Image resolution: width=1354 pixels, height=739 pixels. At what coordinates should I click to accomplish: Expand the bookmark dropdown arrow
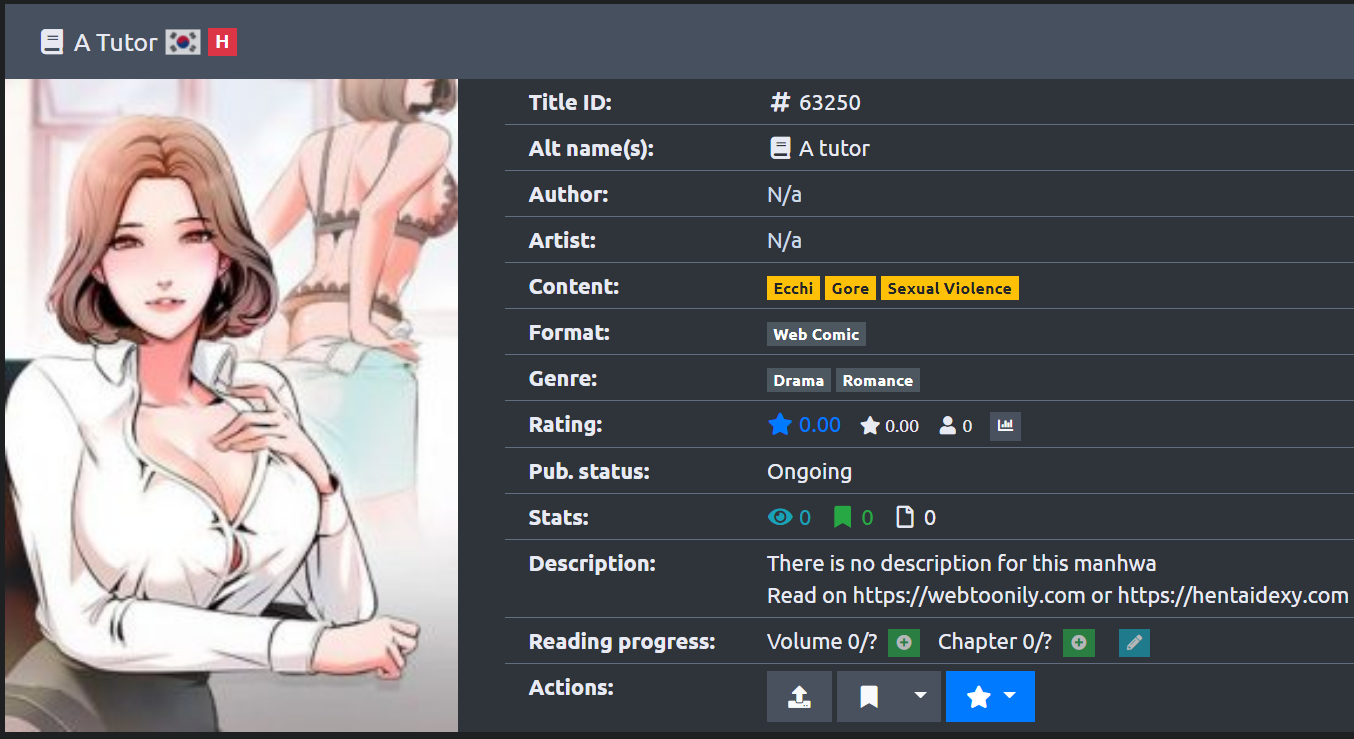tap(921, 696)
